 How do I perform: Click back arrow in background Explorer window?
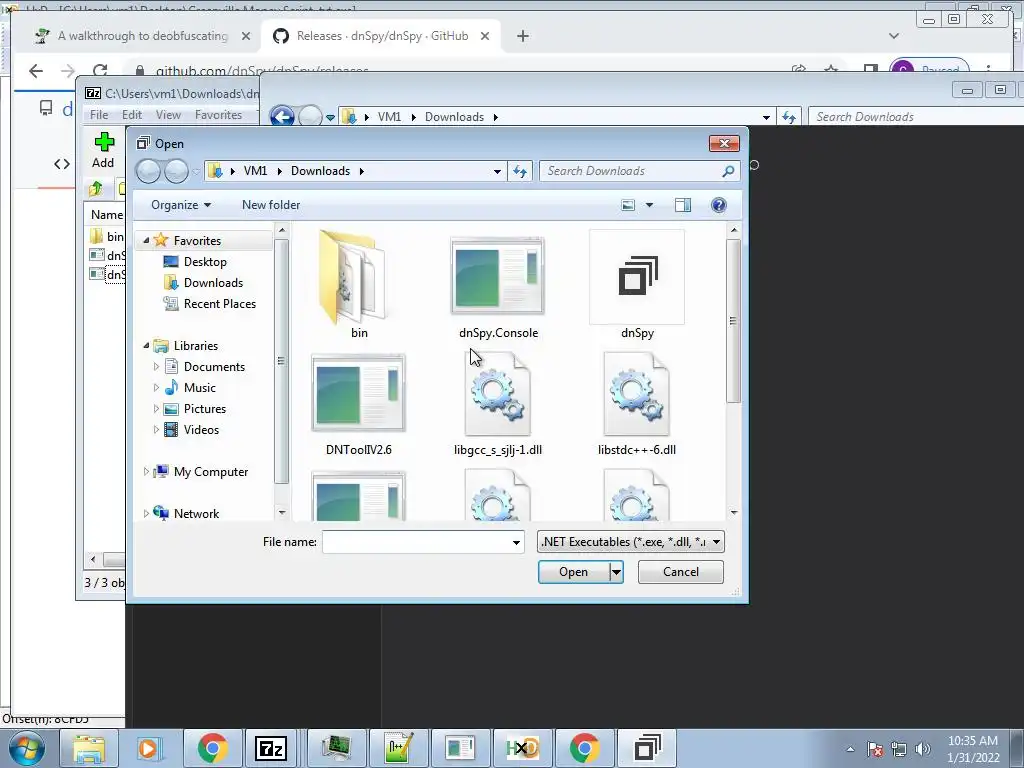tap(282, 117)
